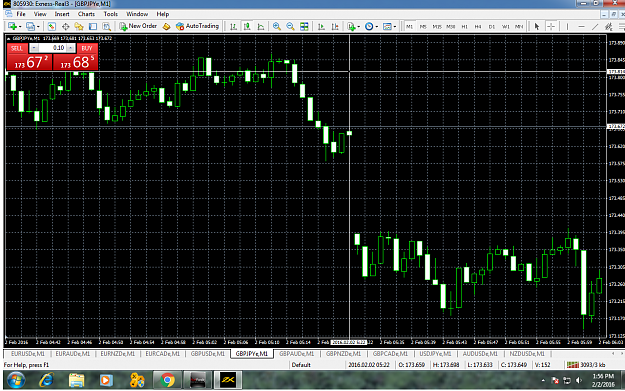Screen dimensions: 625x391
Task: Click the Indicators list icon
Action: point(351,26)
